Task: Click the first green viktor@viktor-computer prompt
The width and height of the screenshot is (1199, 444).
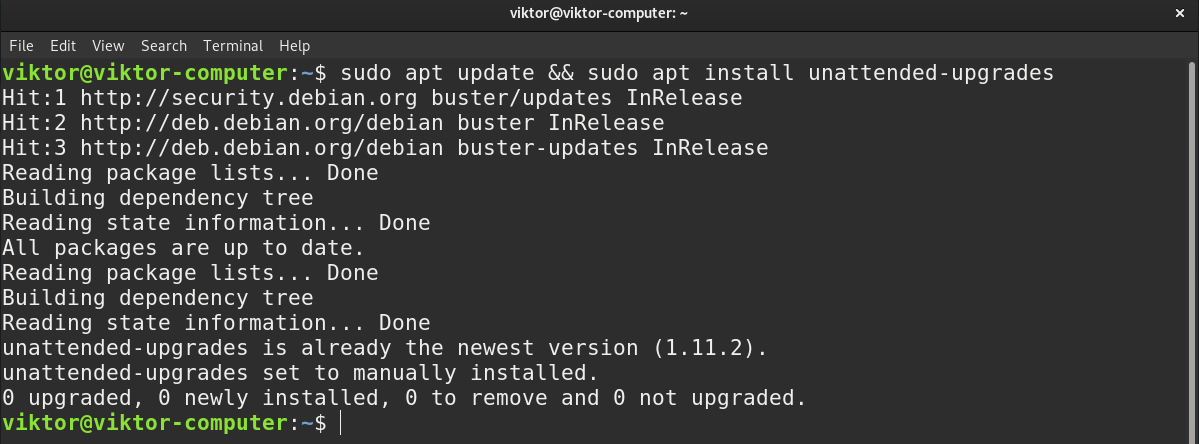Action: (145, 73)
